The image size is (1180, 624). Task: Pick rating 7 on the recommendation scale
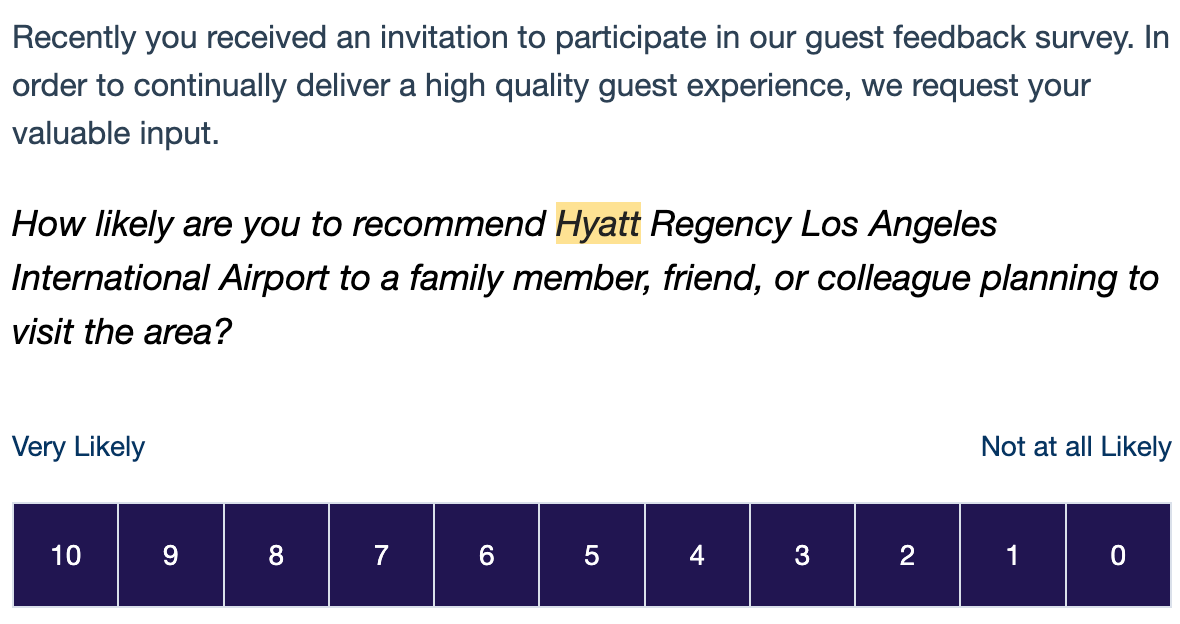[x=382, y=555]
